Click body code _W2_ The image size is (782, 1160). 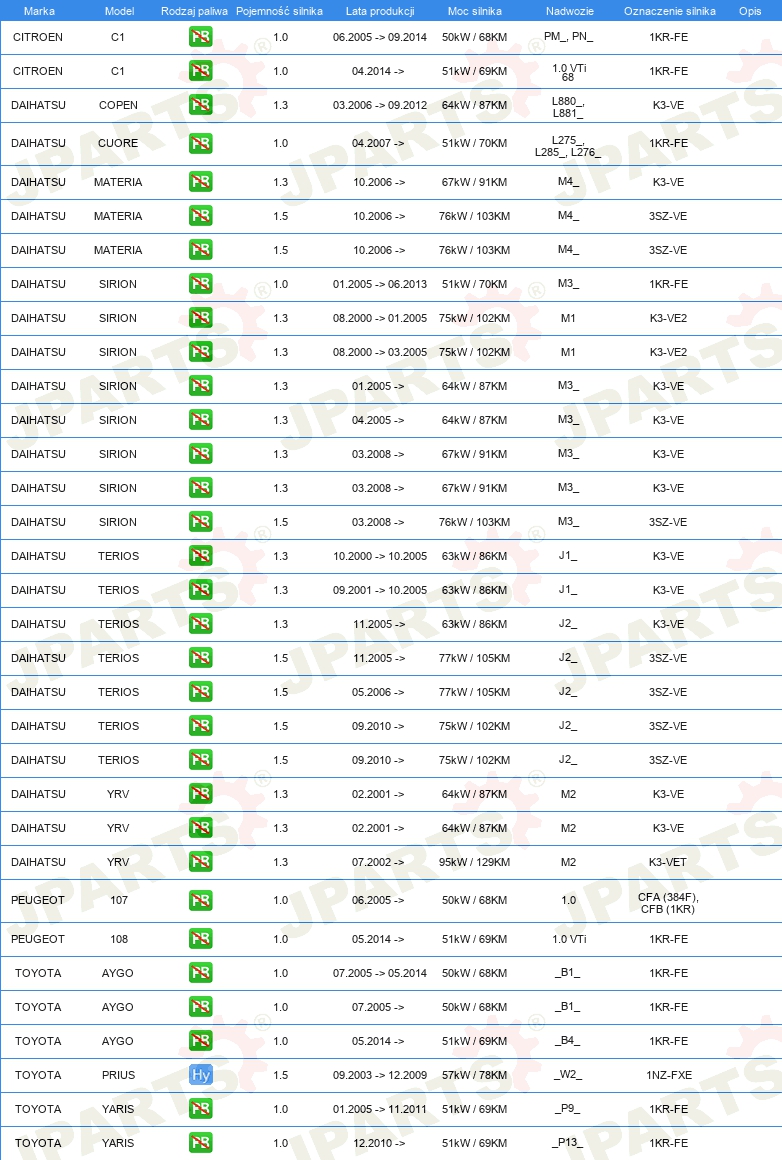567,1075
